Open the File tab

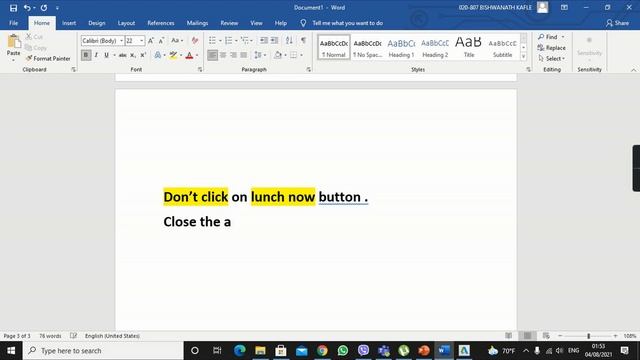click(x=13, y=23)
